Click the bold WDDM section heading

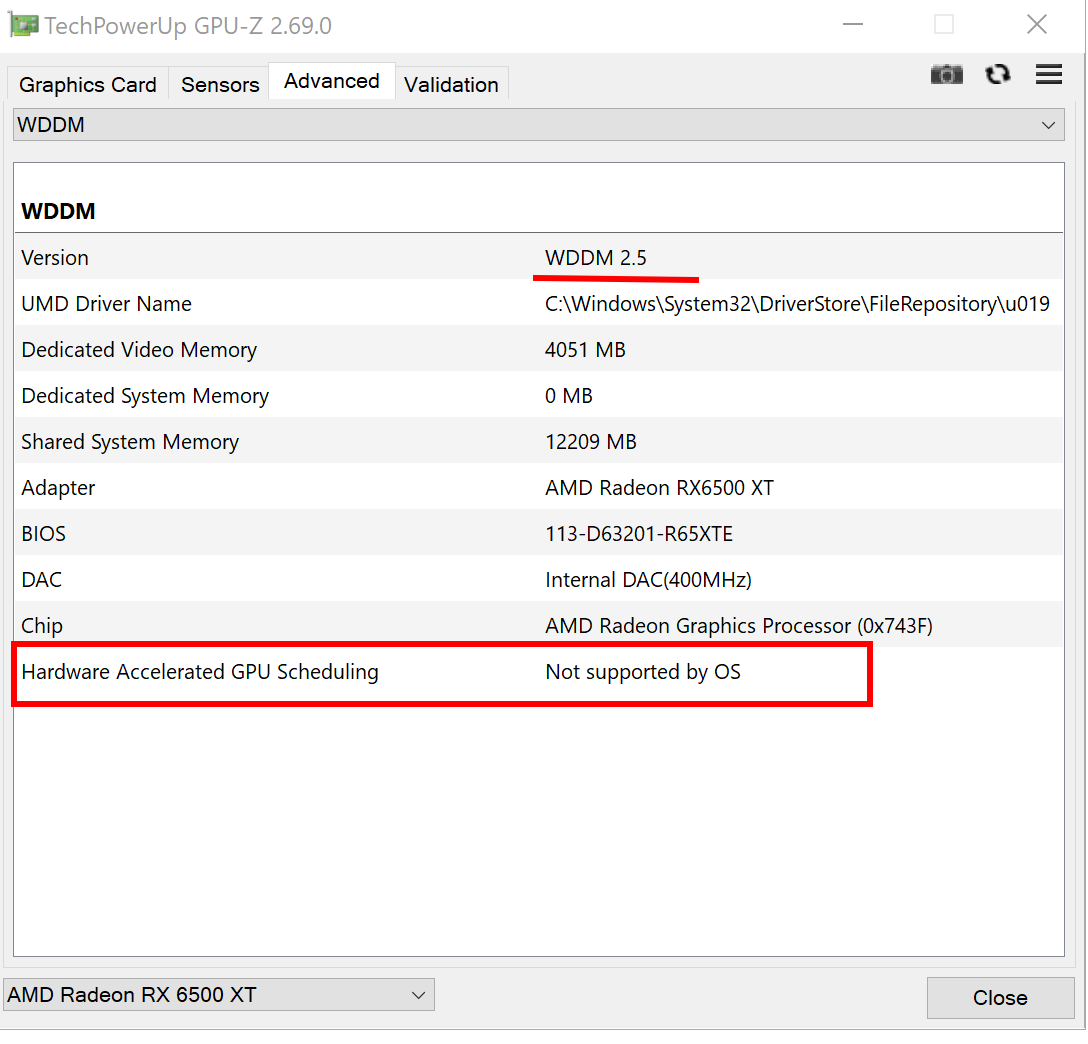tap(58, 211)
